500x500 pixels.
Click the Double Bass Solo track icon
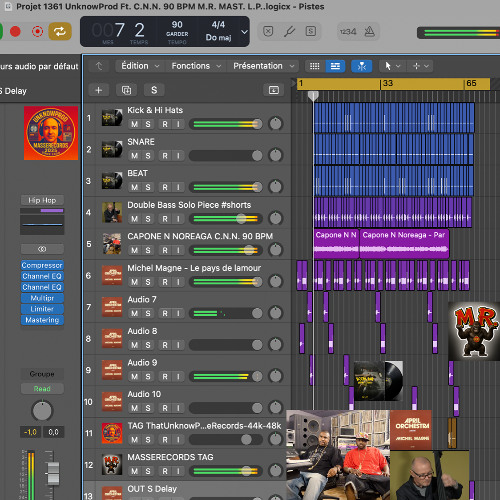click(x=112, y=212)
